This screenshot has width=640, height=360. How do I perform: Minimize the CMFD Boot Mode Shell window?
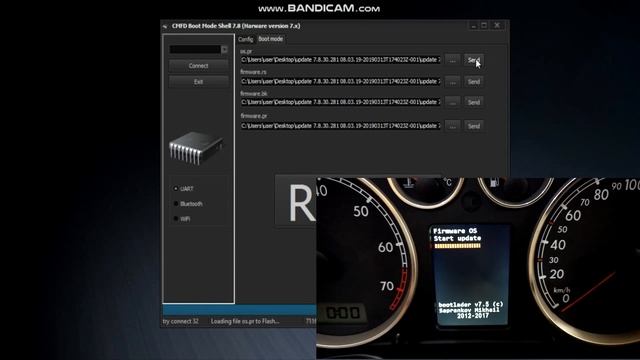pyautogui.click(x=473, y=26)
